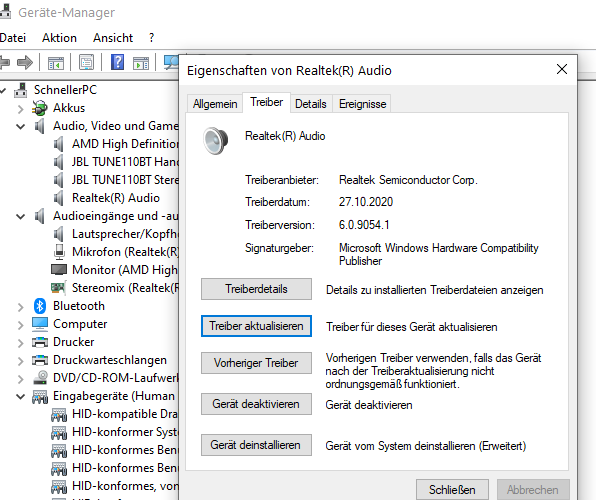
Task: Expand the Computer category
Action: (x=21, y=325)
